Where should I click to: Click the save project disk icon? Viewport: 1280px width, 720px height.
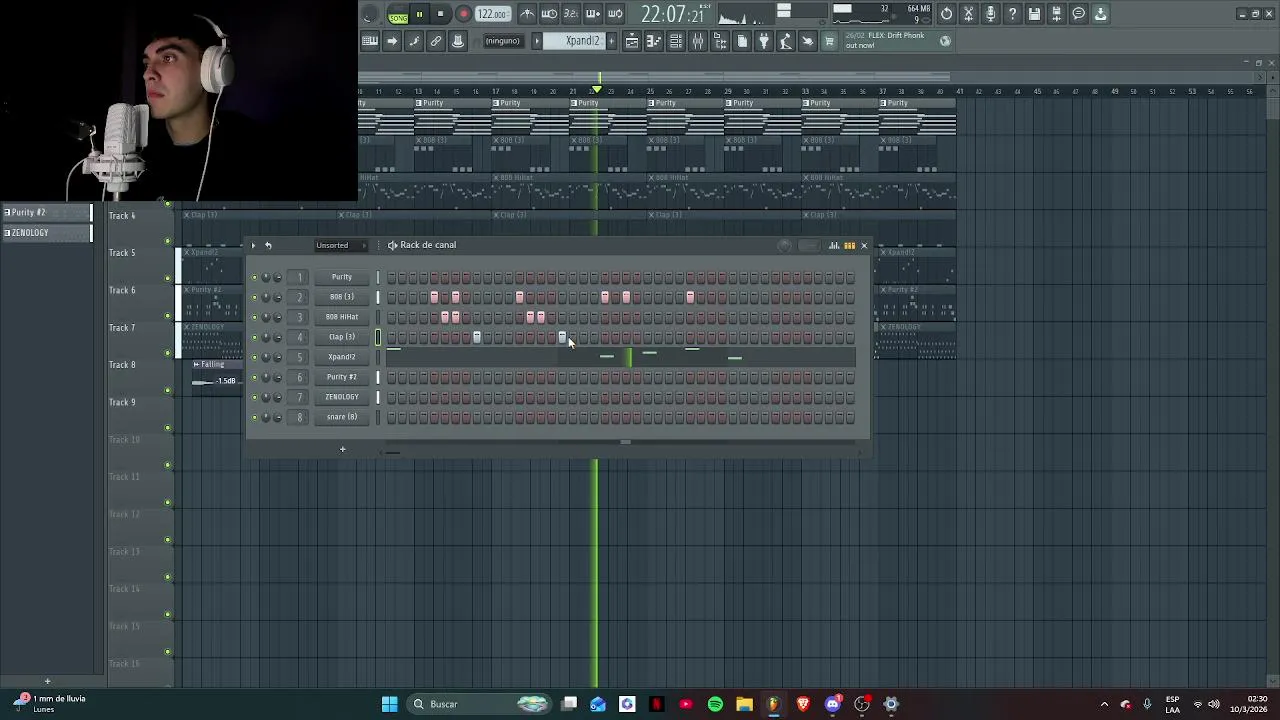[x=1034, y=14]
